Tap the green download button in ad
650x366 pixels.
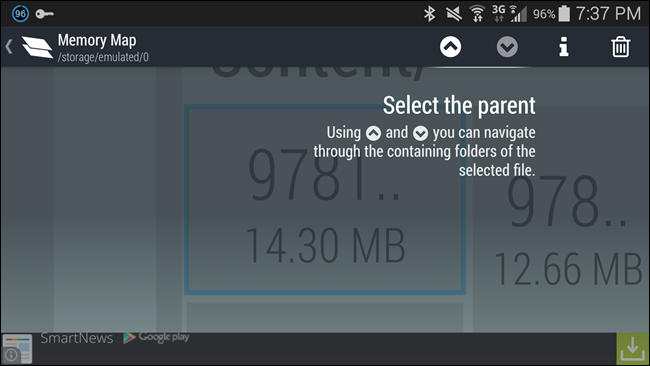pos(633,349)
